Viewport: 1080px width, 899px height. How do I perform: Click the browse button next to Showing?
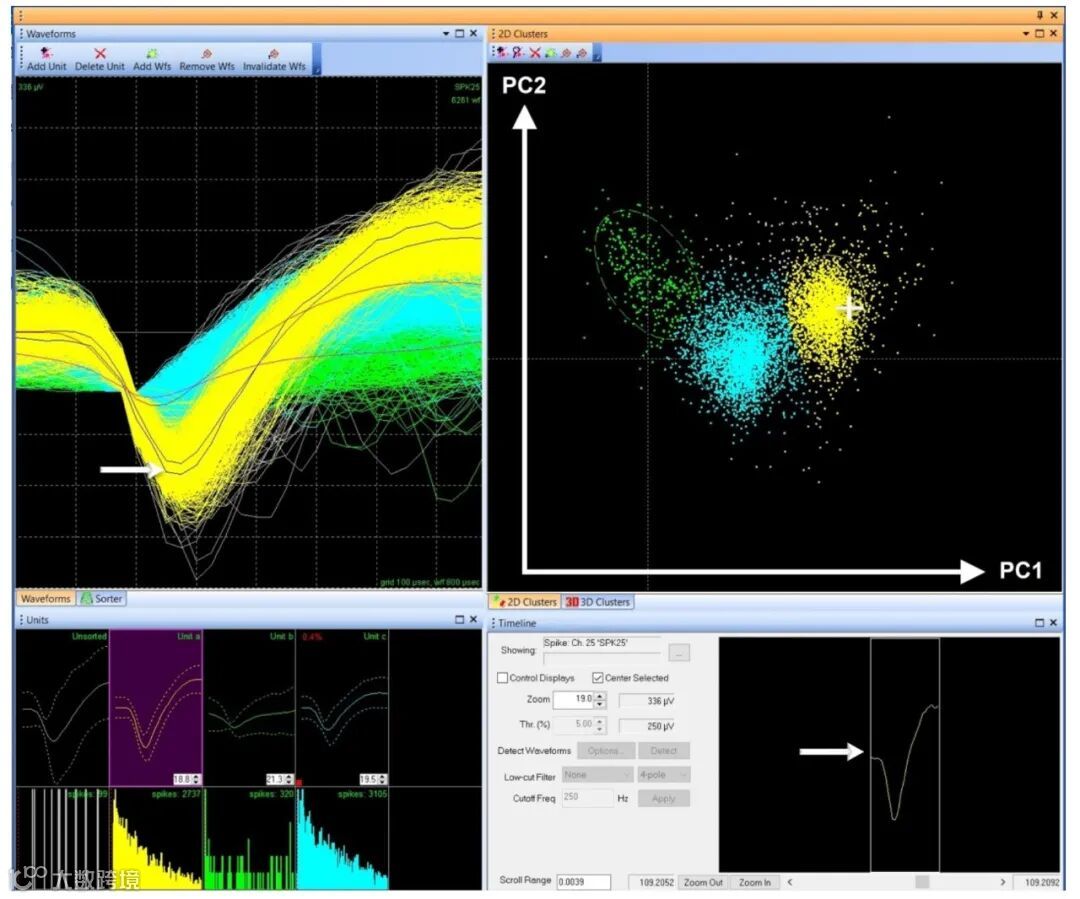coord(678,652)
